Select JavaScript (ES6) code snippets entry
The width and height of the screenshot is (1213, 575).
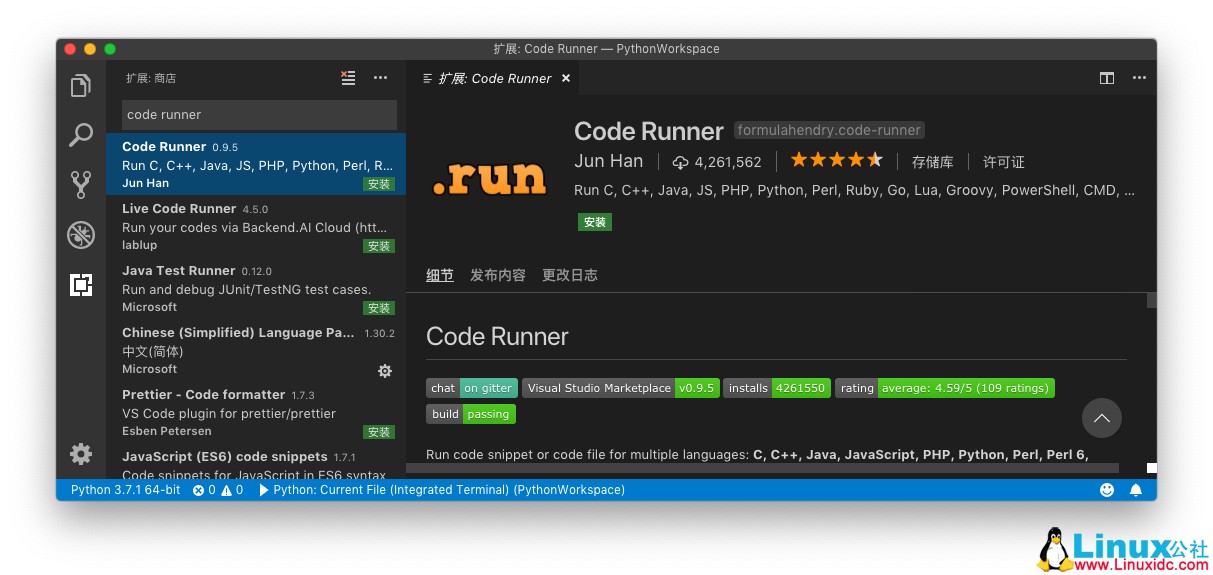point(256,460)
